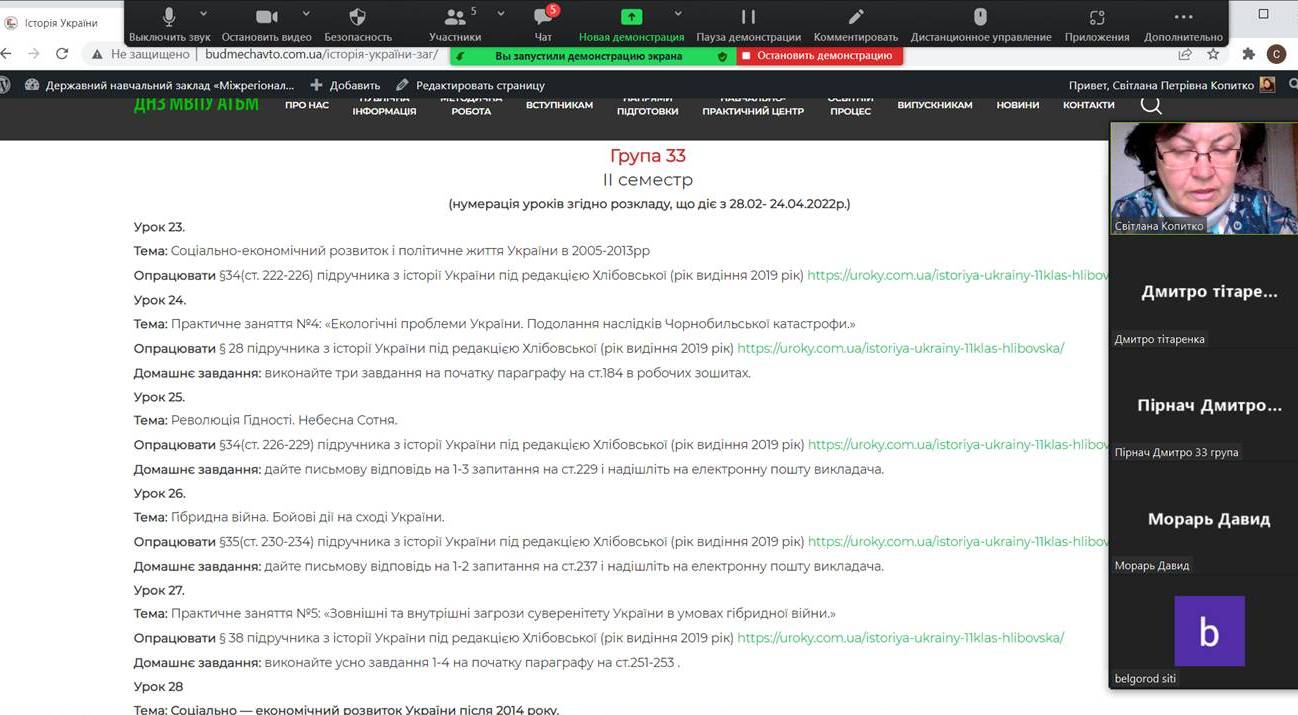Click the Урок 25. heading text

tap(160, 396)
